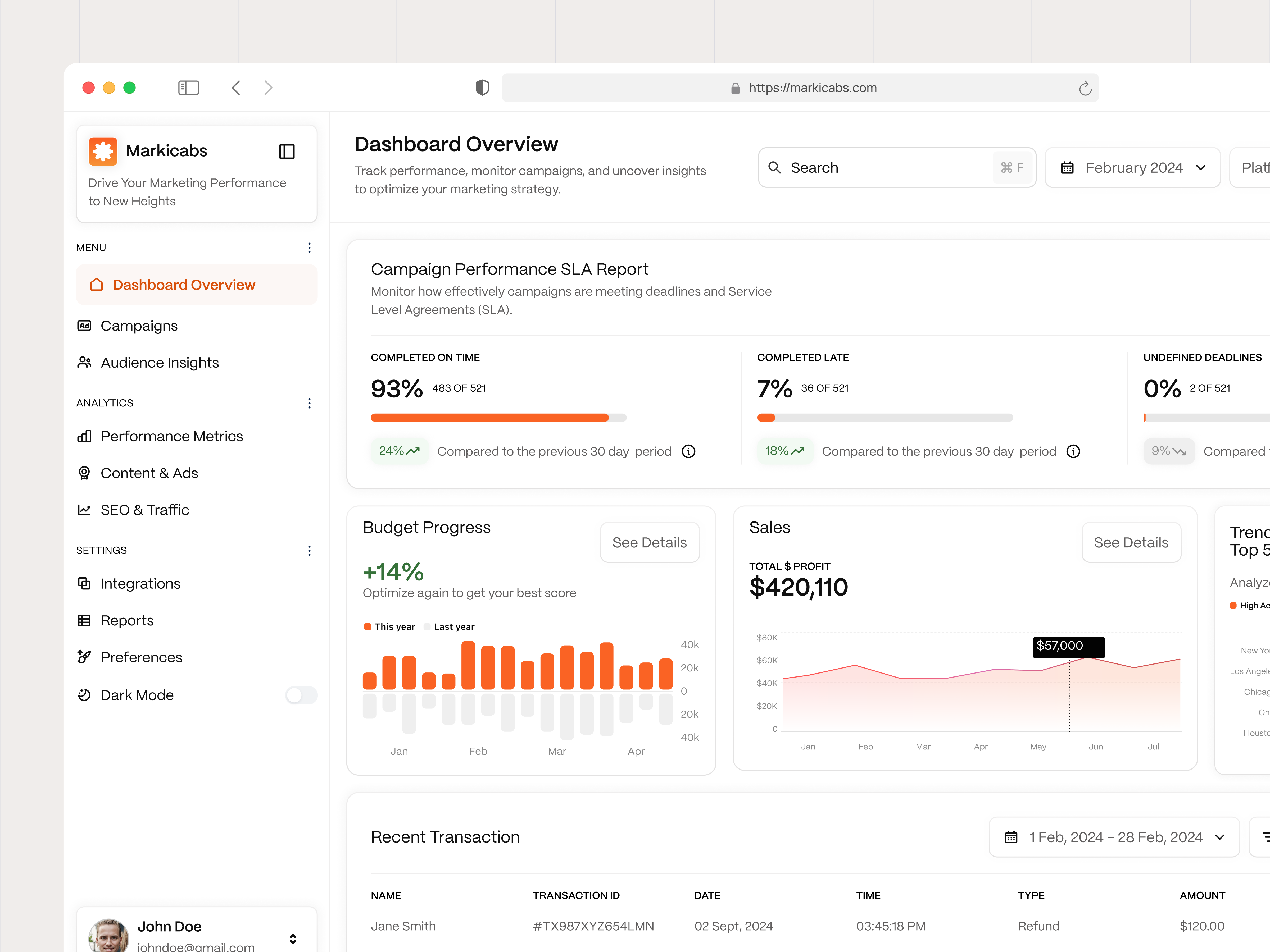1270x952 pixels.
Task: Click Last year legend swatch
Action: pyautogui.click(x=427, y=627)
